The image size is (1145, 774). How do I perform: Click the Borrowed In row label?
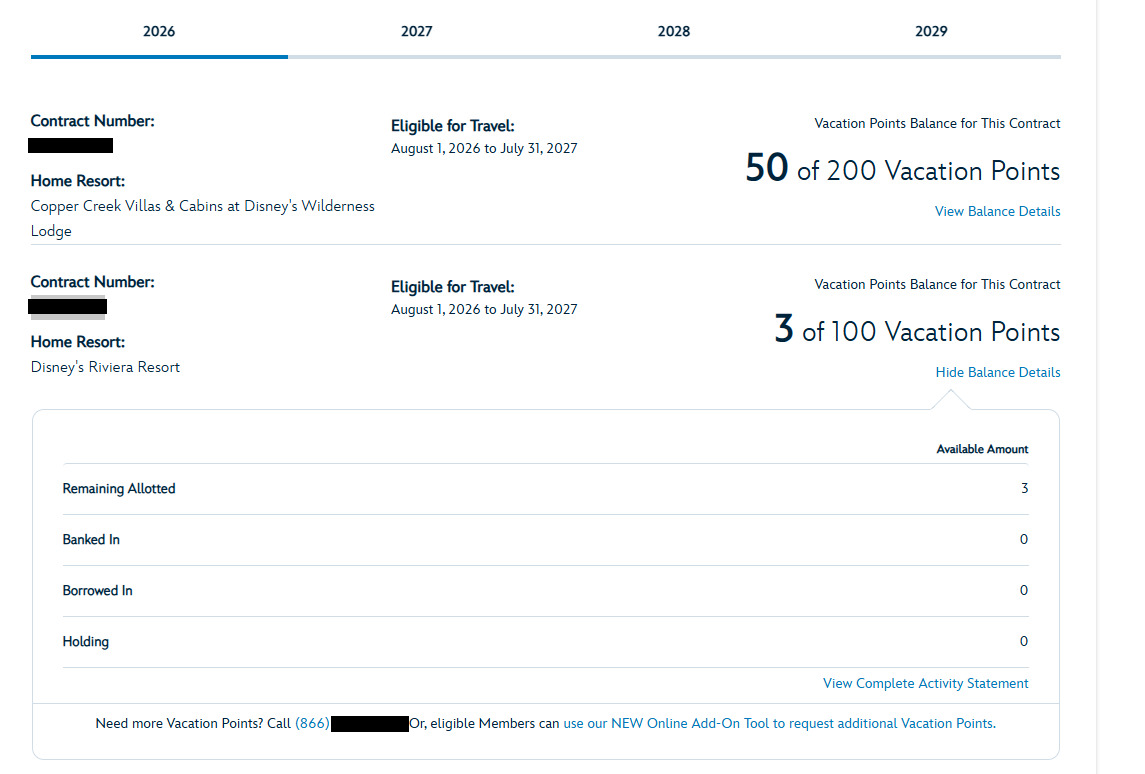coord(97,591)
